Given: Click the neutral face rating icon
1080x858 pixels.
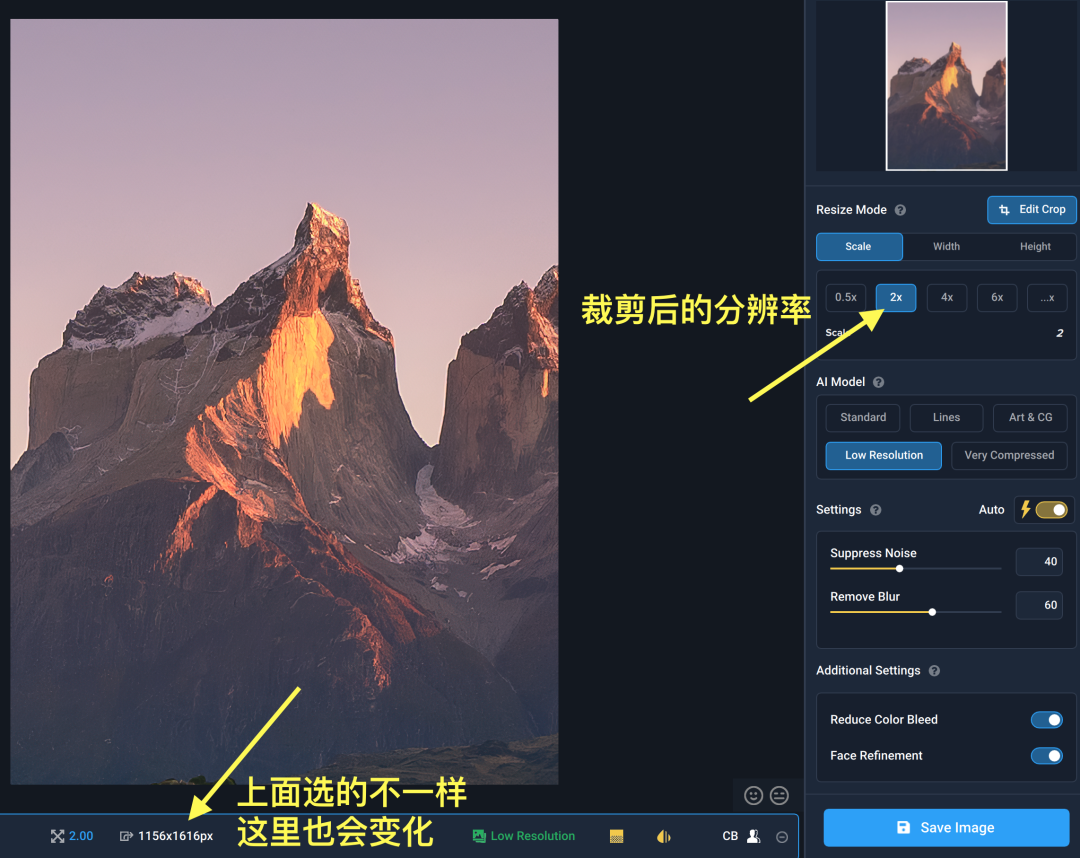Looking at the screenshot, I should click(x=779, y=795).
